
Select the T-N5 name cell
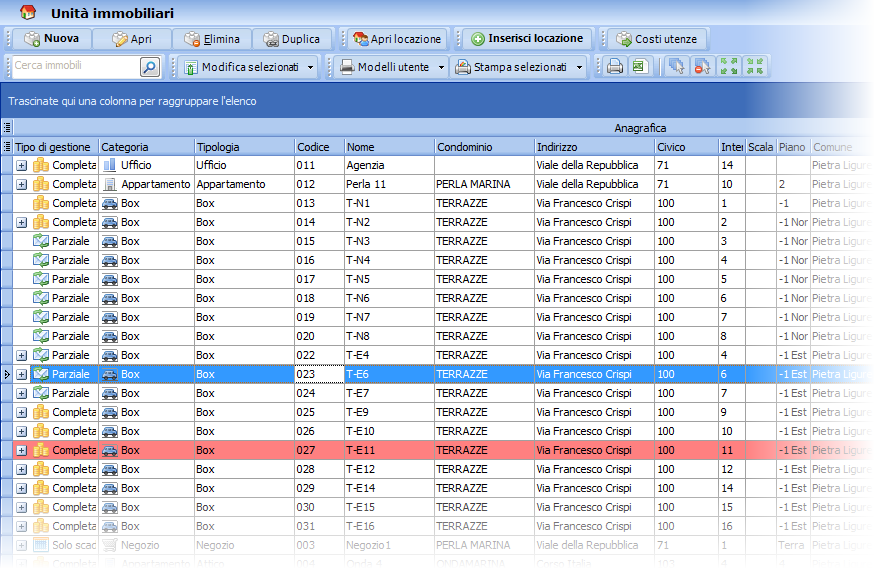[390, 279]
